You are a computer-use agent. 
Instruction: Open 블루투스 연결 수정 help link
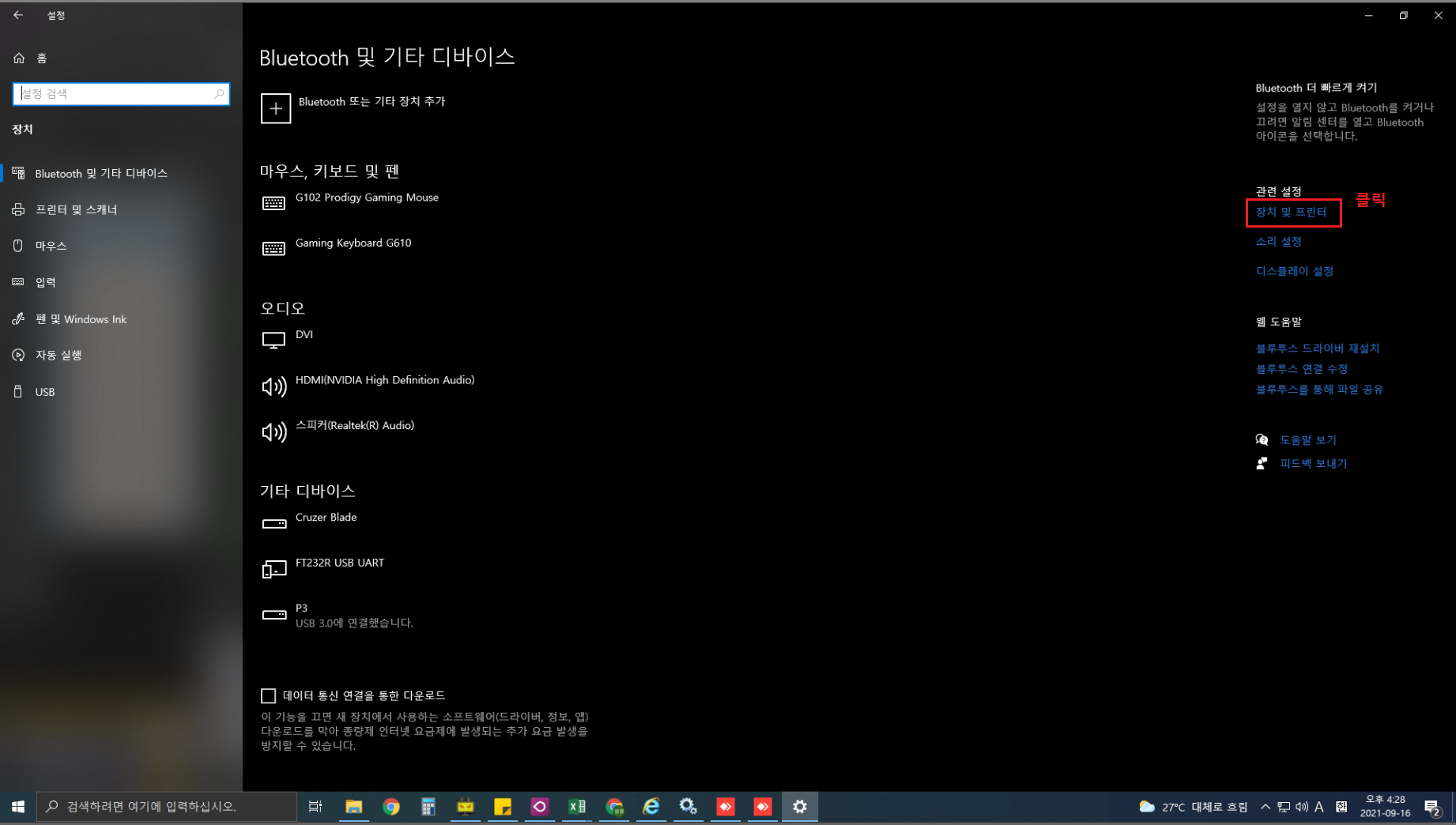1301,369
